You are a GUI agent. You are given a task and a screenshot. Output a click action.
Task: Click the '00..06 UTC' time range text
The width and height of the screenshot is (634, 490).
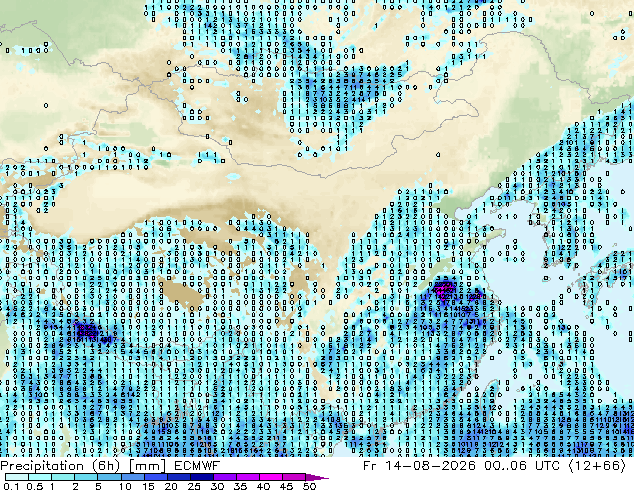[x=522, y=466]
